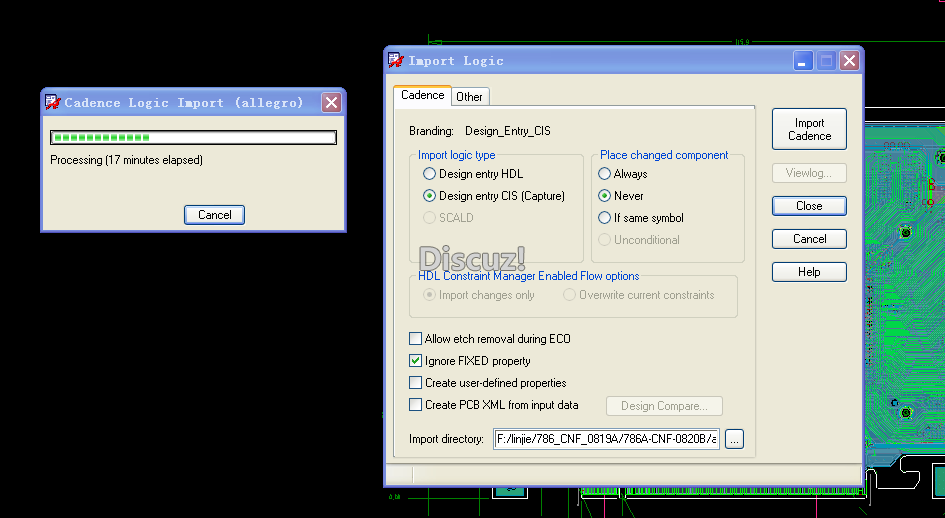Minimize the Import Logic window
The height and width of the screenshot is (518, 945).
(x=803, y=60)
